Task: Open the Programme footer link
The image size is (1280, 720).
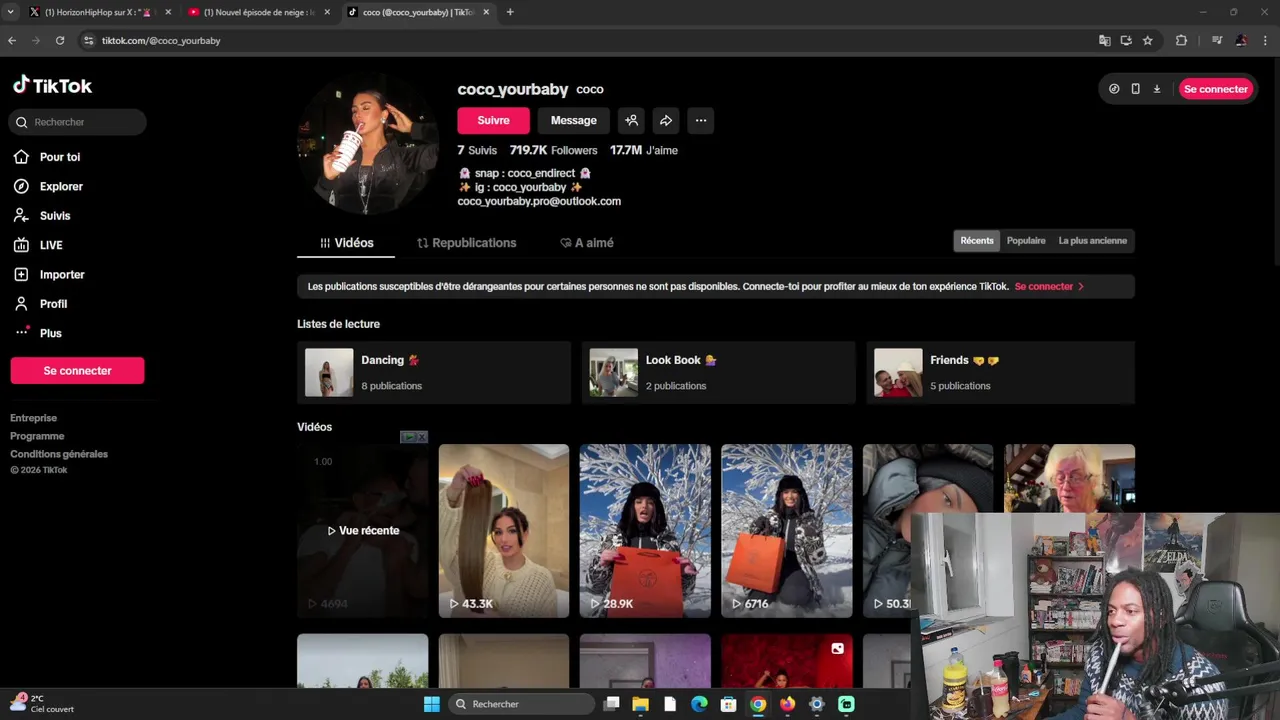Action: [x=37, y=436]
